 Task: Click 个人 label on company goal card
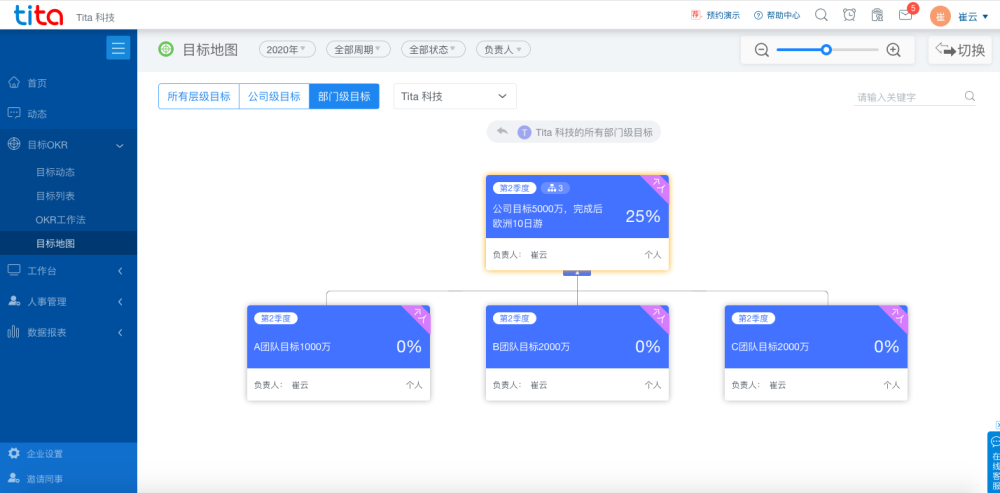(653, 254)
